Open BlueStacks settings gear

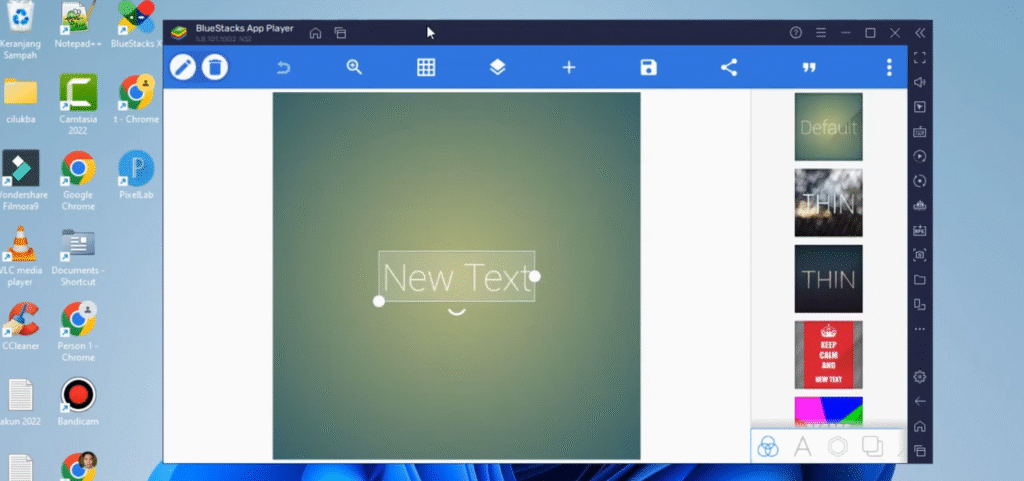coord(920,376)
